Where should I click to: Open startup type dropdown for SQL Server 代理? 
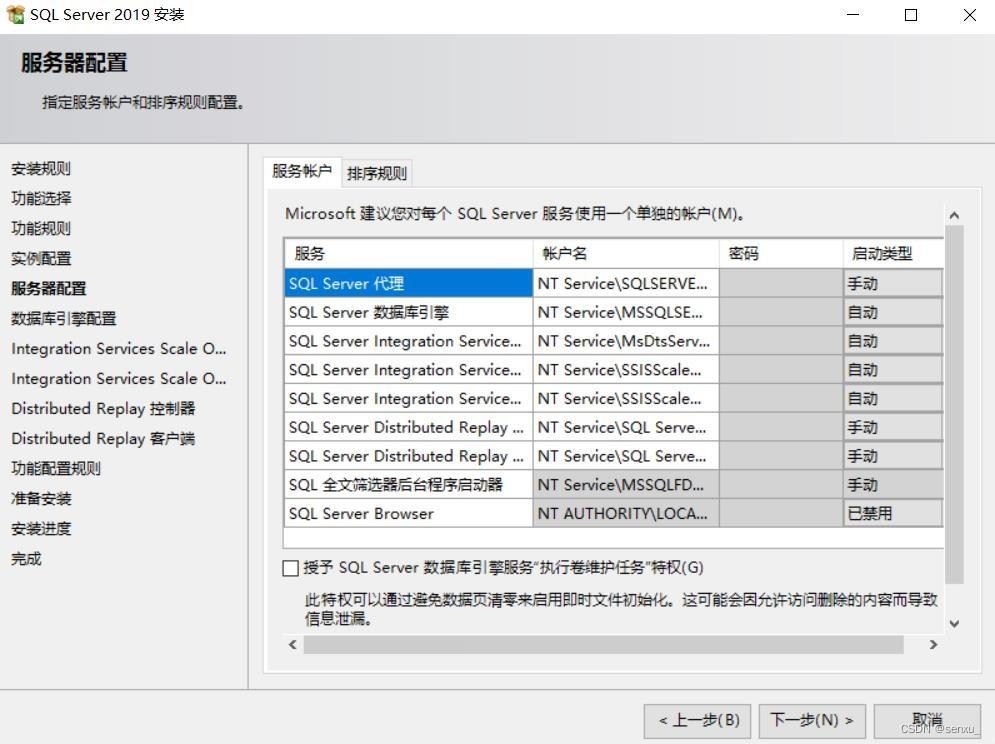(x=893, y=283)
